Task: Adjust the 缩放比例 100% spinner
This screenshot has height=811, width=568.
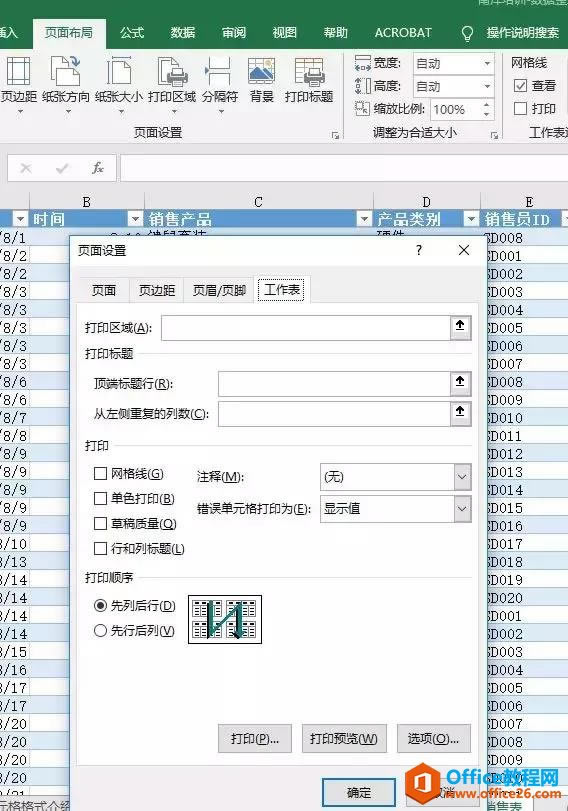Action: 486,109
